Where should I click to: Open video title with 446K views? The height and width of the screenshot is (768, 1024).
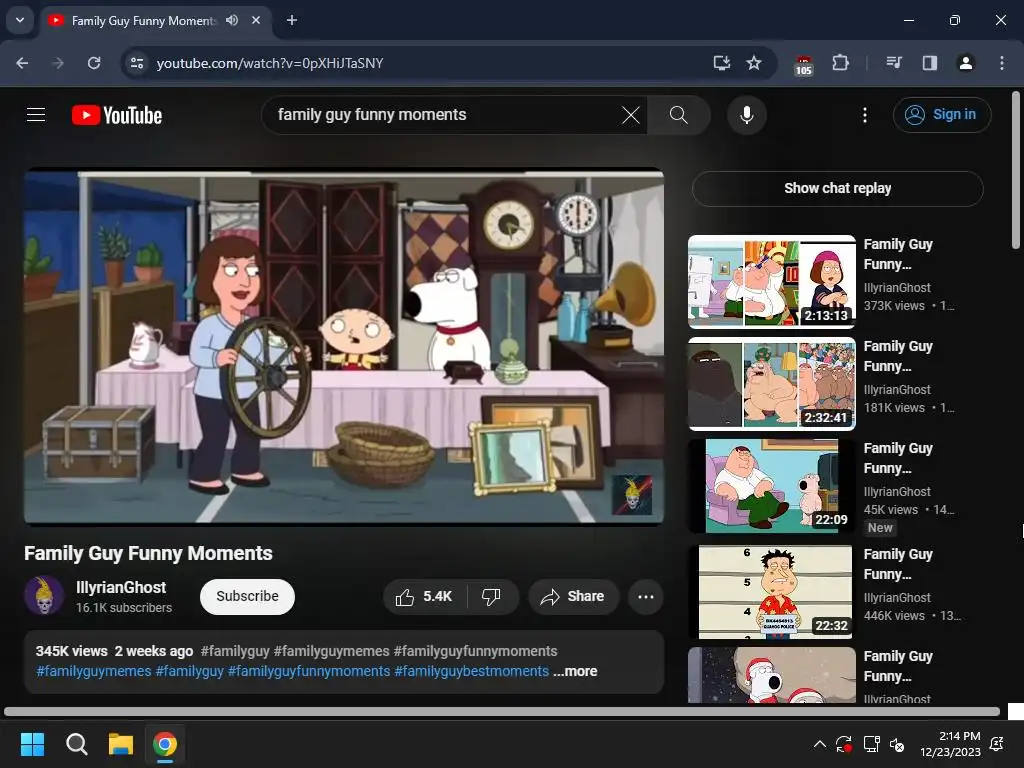[898, 564]
